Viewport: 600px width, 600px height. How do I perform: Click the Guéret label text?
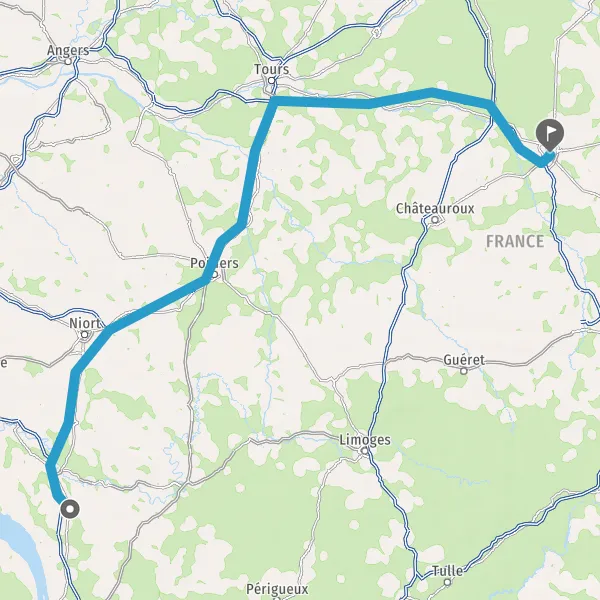coord(464,360)
